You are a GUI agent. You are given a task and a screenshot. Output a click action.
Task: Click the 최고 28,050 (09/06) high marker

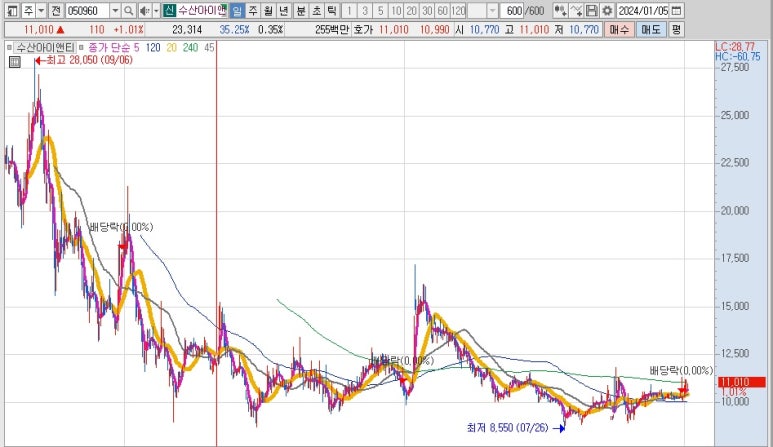coord(84,60)
